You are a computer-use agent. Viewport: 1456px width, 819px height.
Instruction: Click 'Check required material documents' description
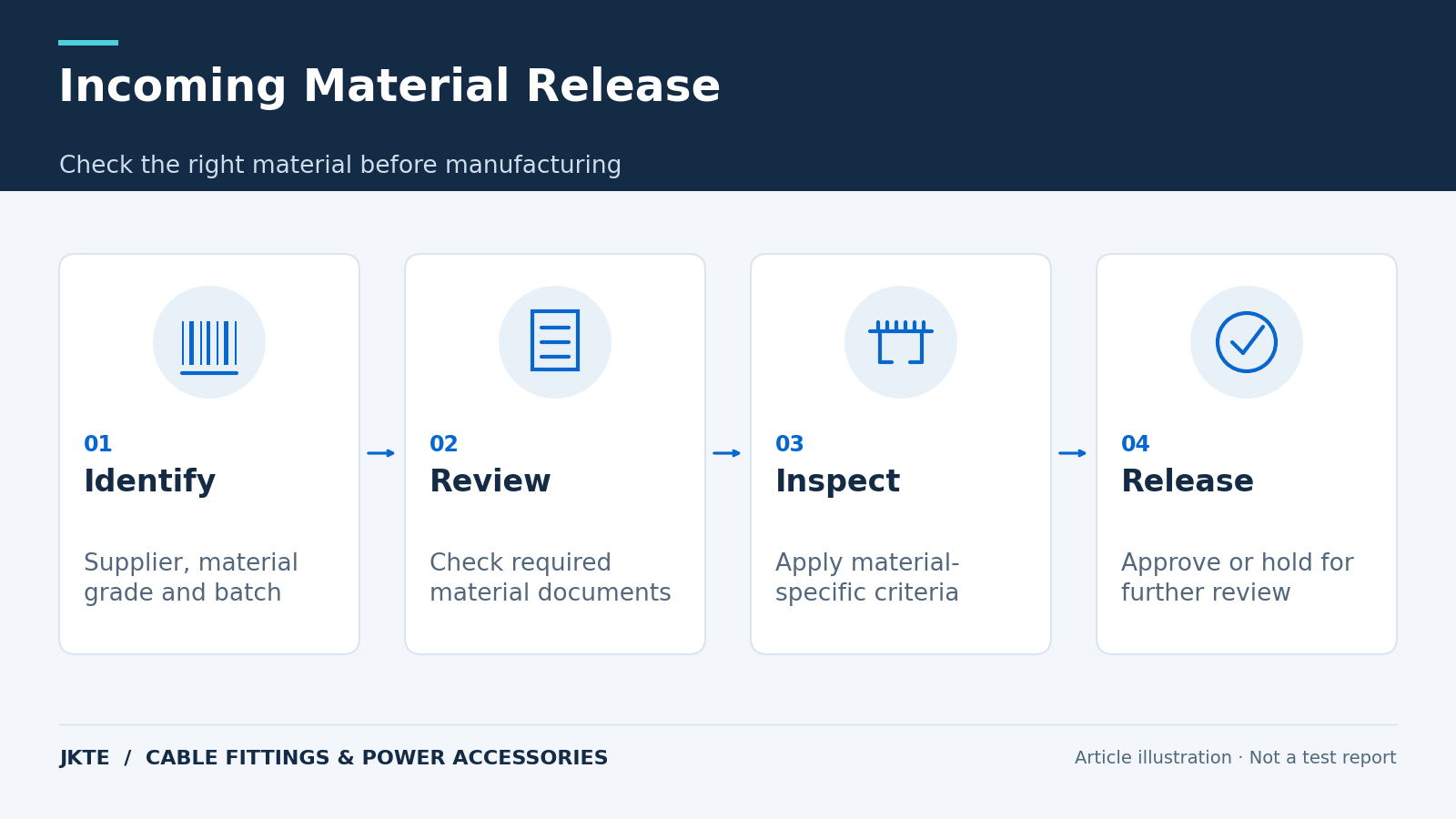[x=551, y=578]
